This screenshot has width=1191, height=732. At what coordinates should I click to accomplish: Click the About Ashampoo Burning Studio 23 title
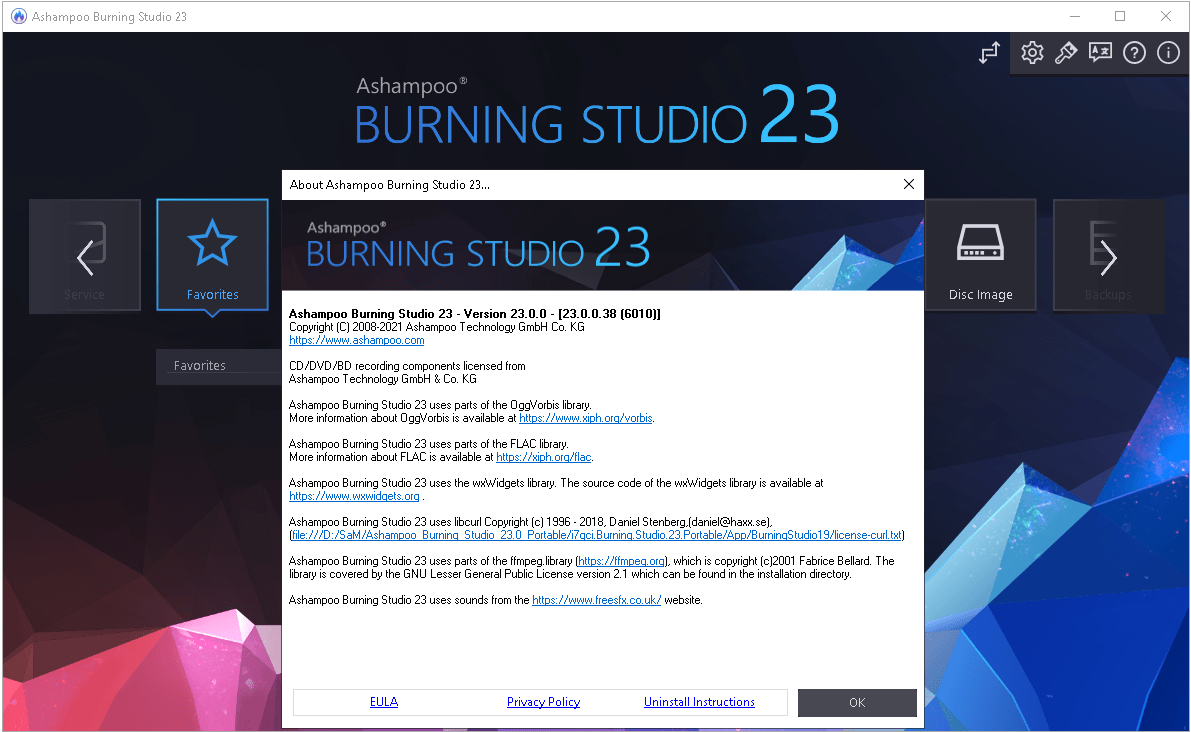coord(390,185)
